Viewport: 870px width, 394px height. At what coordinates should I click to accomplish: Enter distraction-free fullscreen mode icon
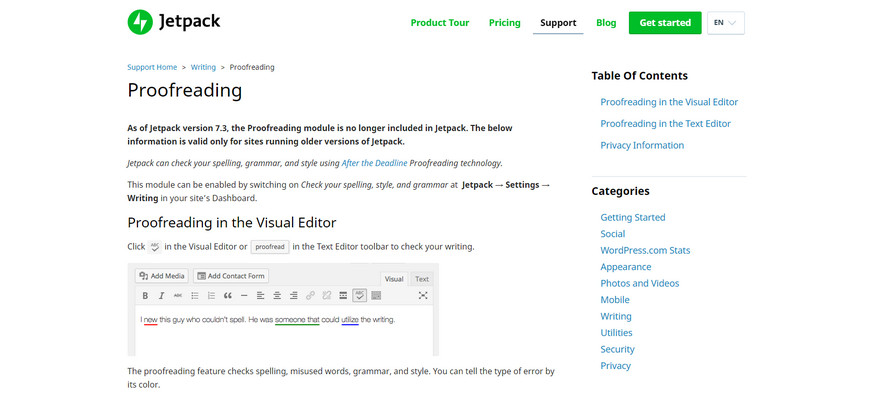[x=423, y=296]
